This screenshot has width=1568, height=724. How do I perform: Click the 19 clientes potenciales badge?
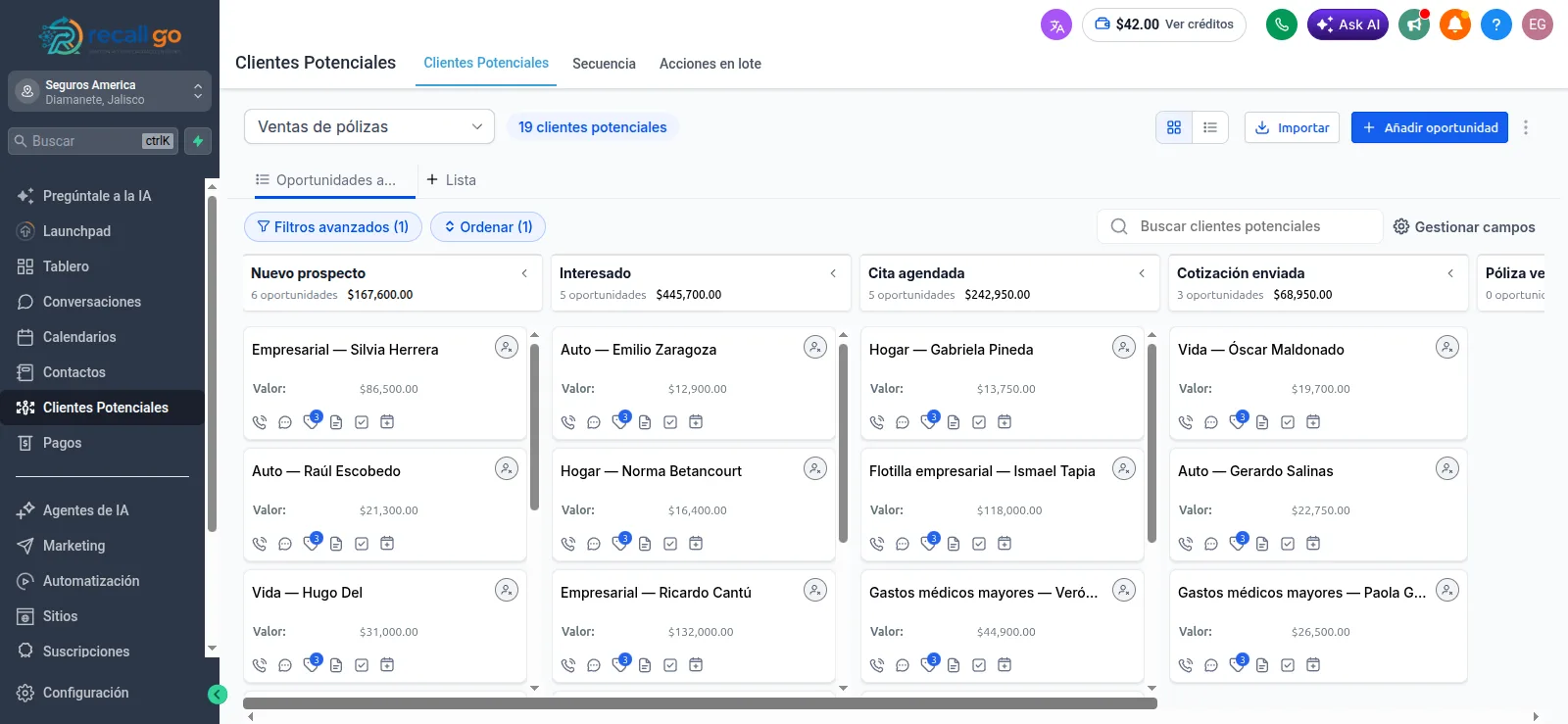click(593, 126)
